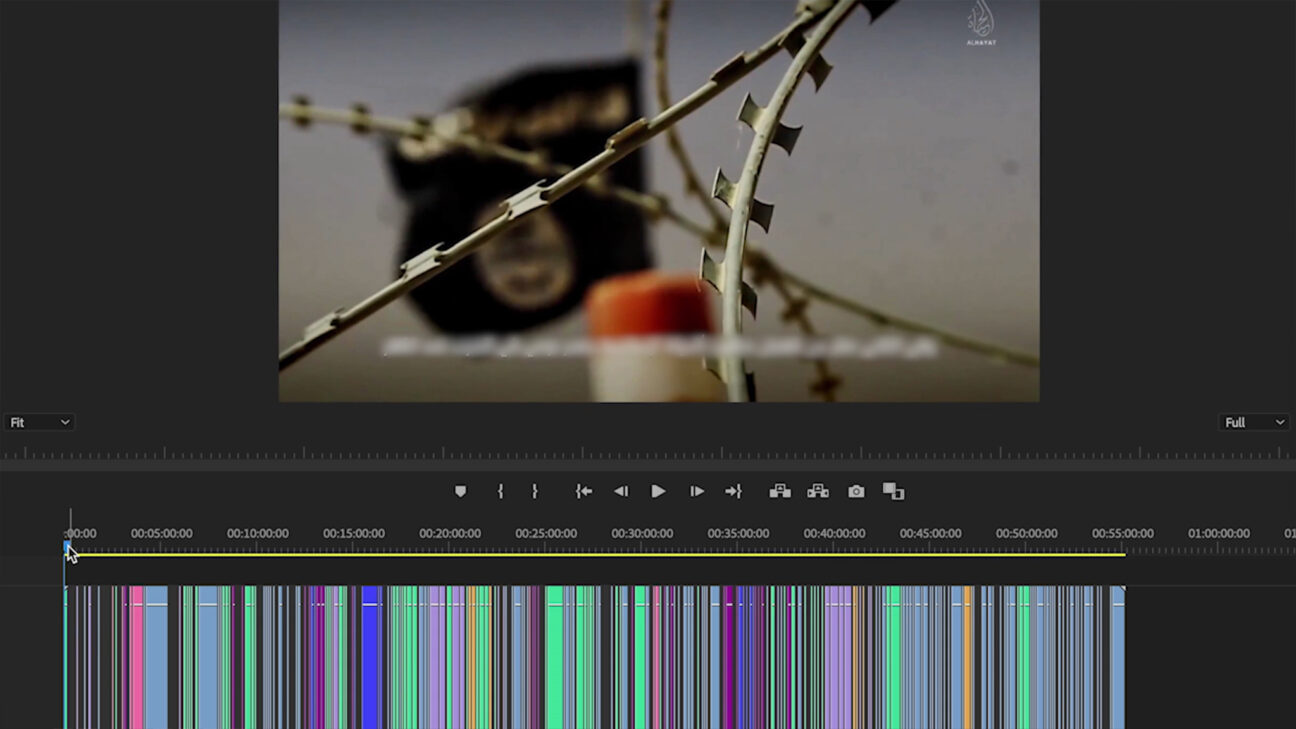Select the bright blue clip in the timeline
This screenshot has height=729, width=1296.
[x=371, y=660]
